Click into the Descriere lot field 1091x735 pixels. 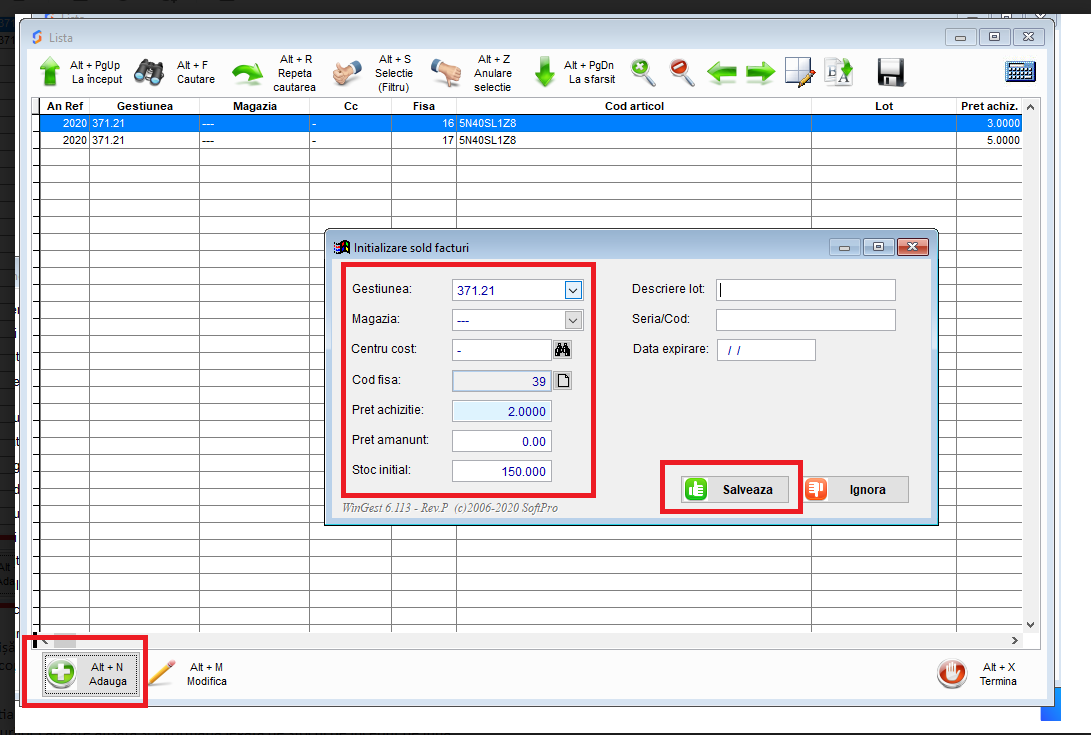[805, 289]
